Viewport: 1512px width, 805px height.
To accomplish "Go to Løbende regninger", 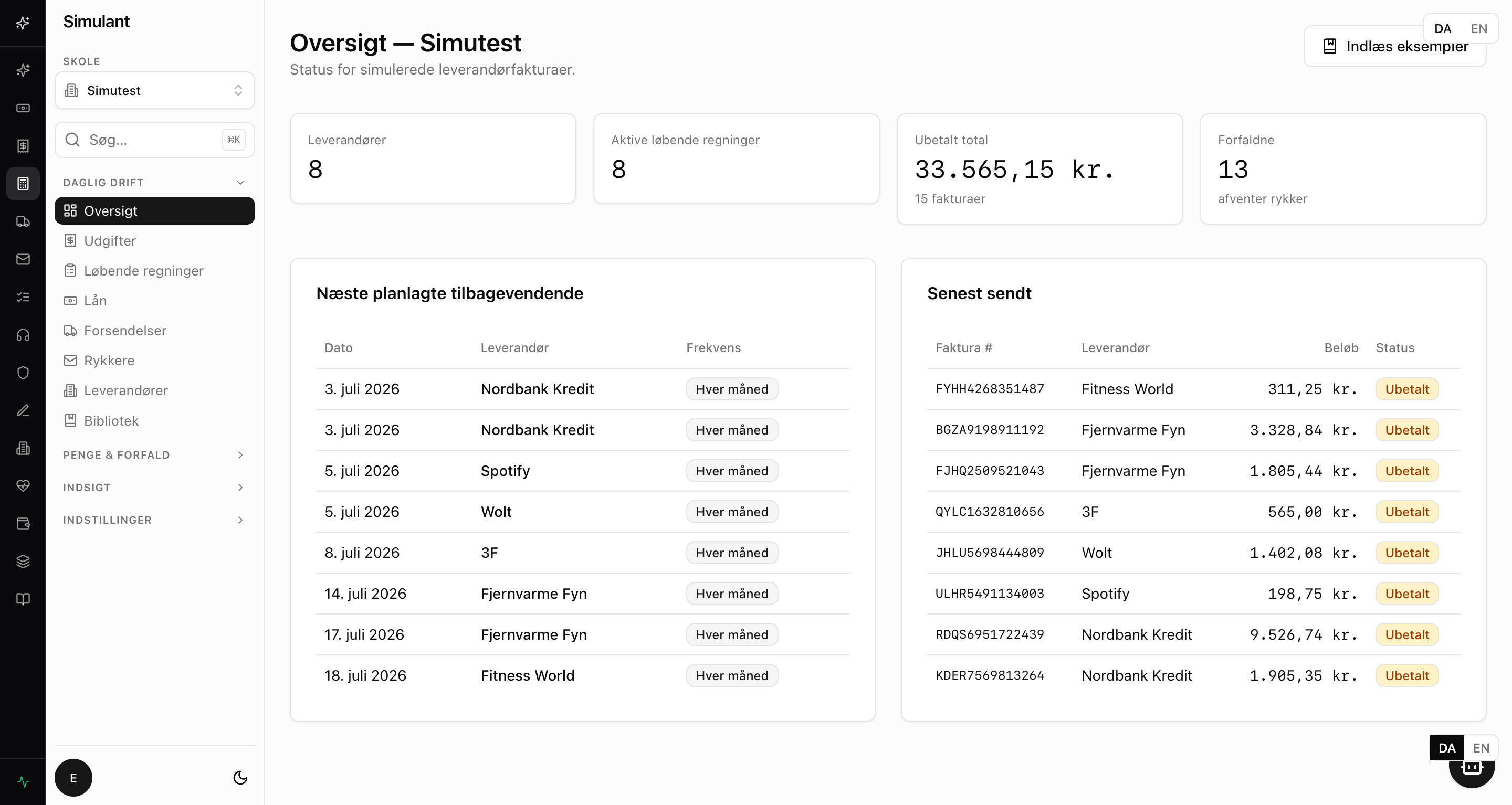I will [155, 270].
